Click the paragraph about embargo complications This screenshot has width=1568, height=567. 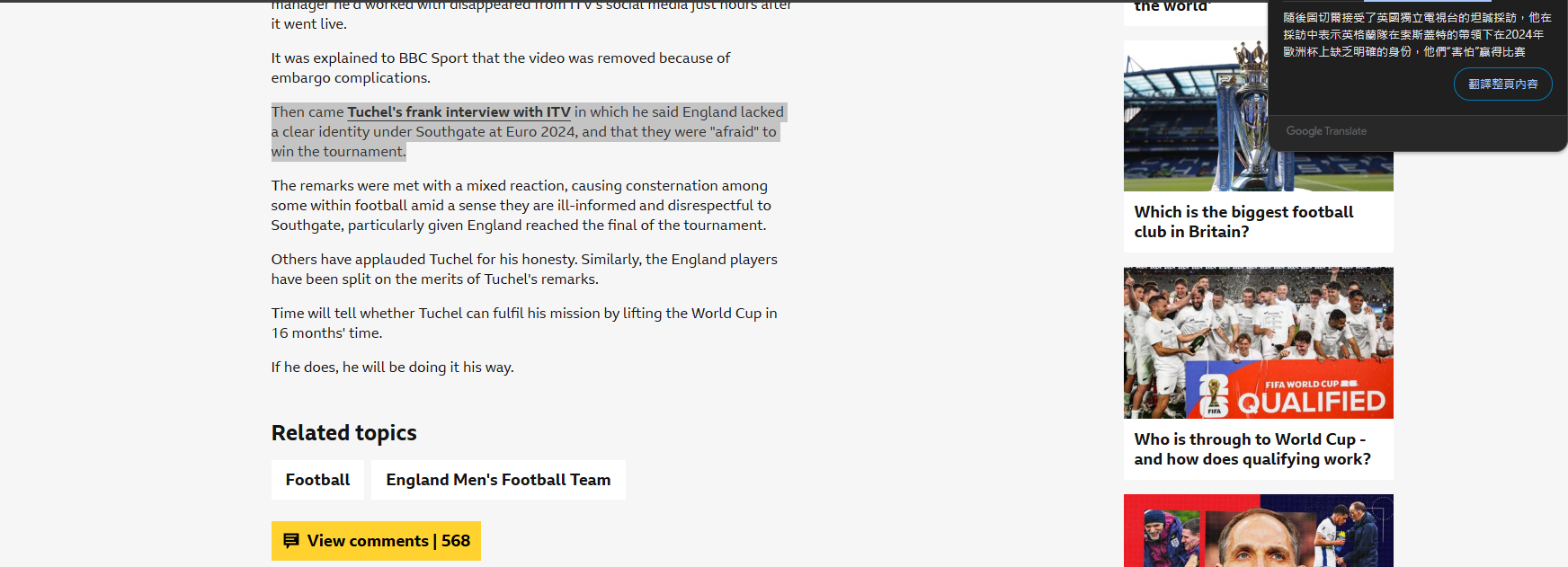tap(501, 68)
